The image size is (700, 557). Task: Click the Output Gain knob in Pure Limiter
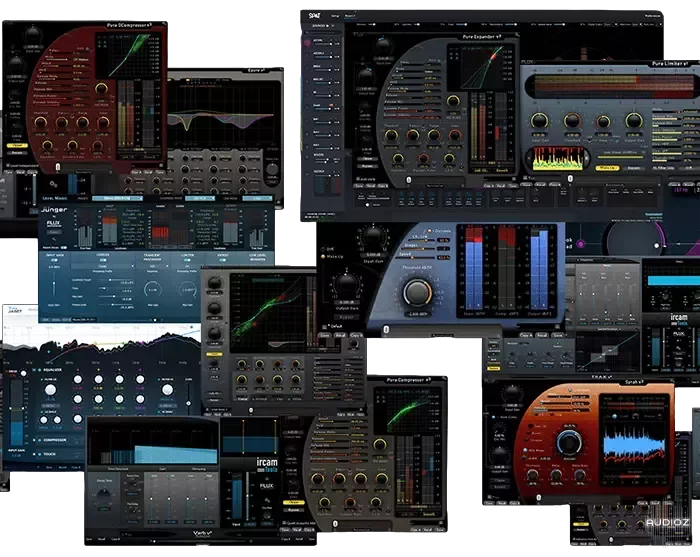point(634,121)
